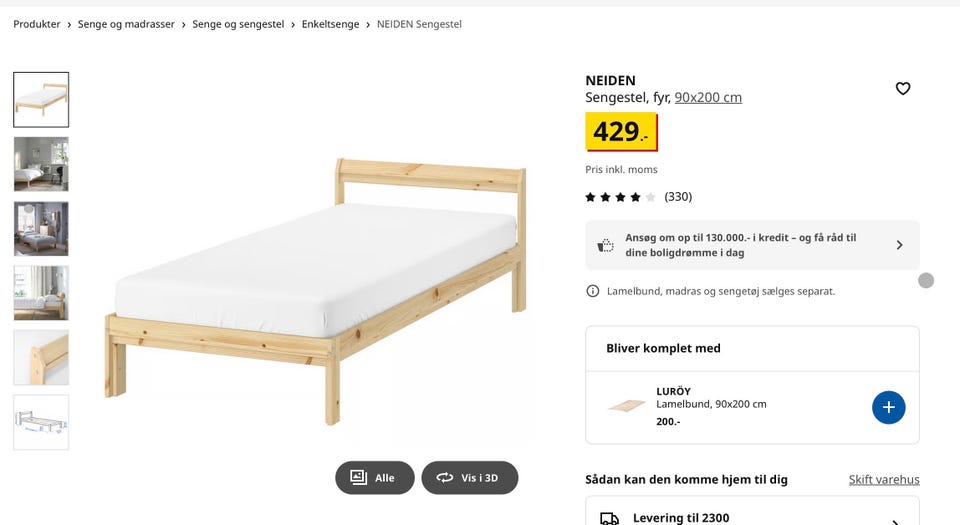Open the 90x200 cm size link
The height and width of the screenshot is (525, 960).
(708, 97)
